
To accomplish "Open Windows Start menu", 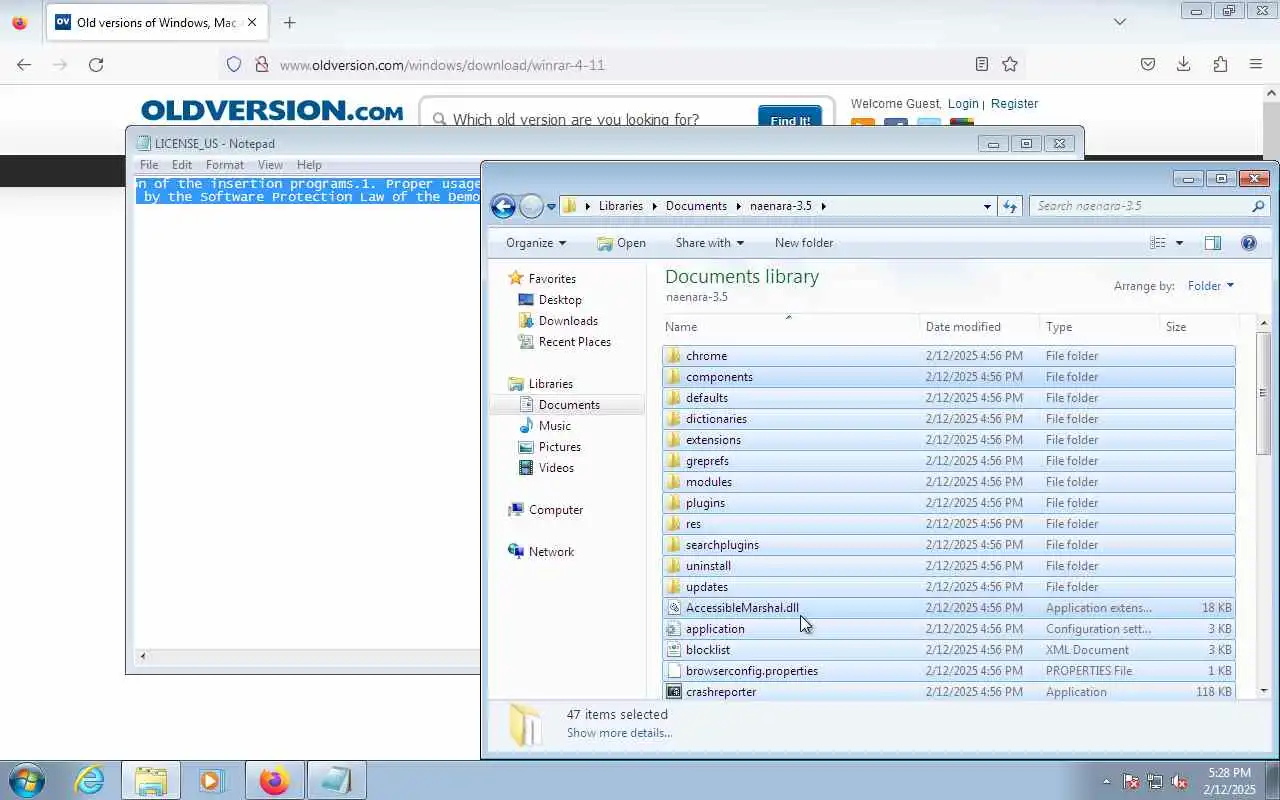I will [25, 780].
